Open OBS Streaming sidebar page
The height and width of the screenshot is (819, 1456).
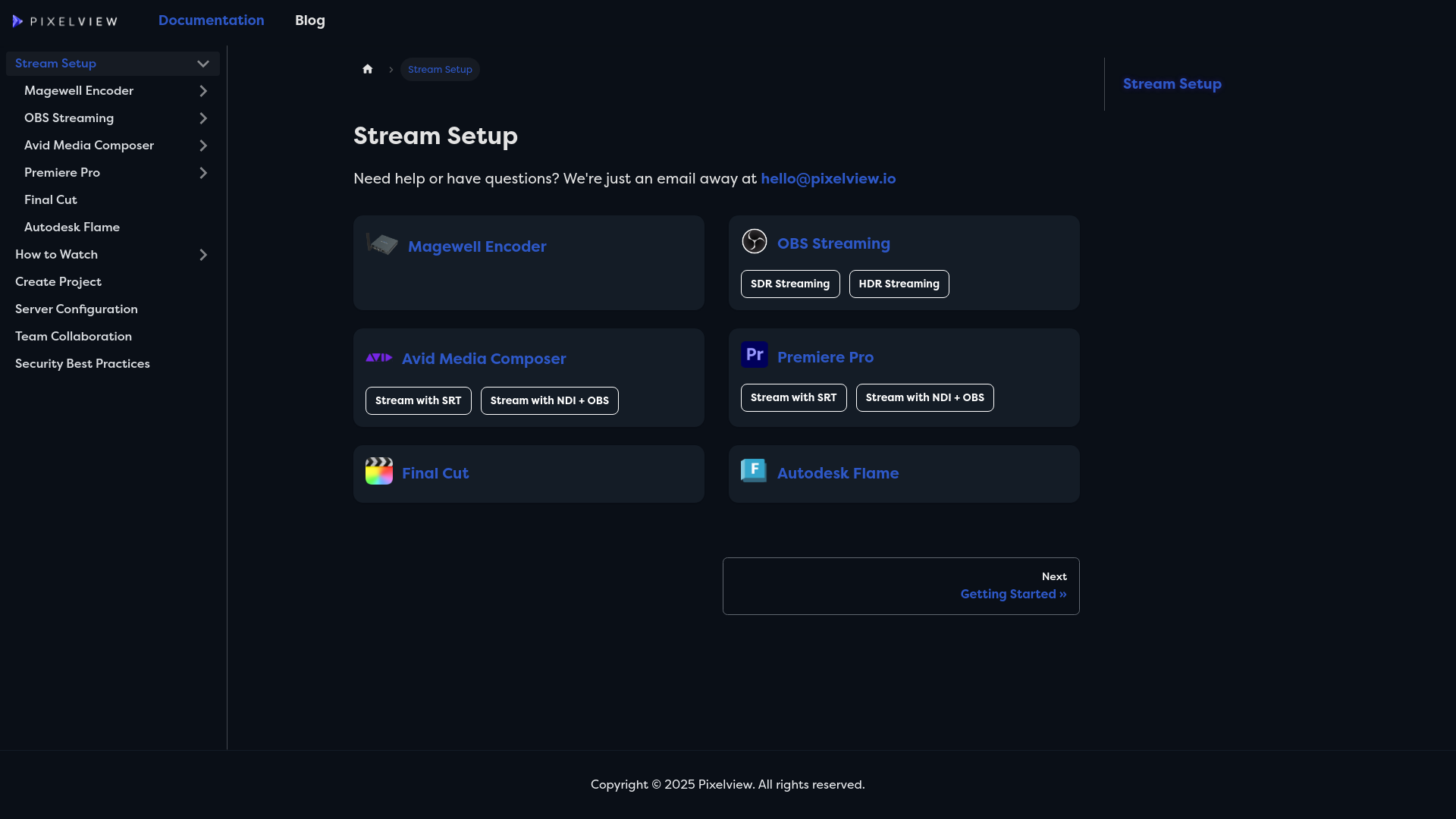tap(69, 118)
